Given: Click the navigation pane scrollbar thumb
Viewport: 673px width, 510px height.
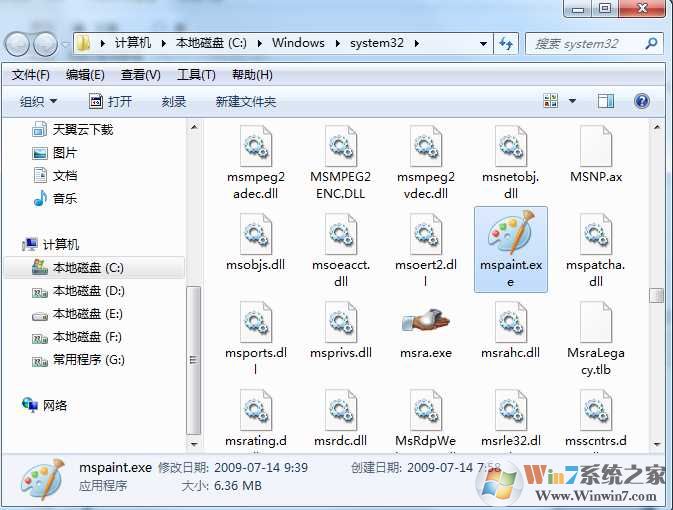Looking at the screenshot, I should click(194, 360).
